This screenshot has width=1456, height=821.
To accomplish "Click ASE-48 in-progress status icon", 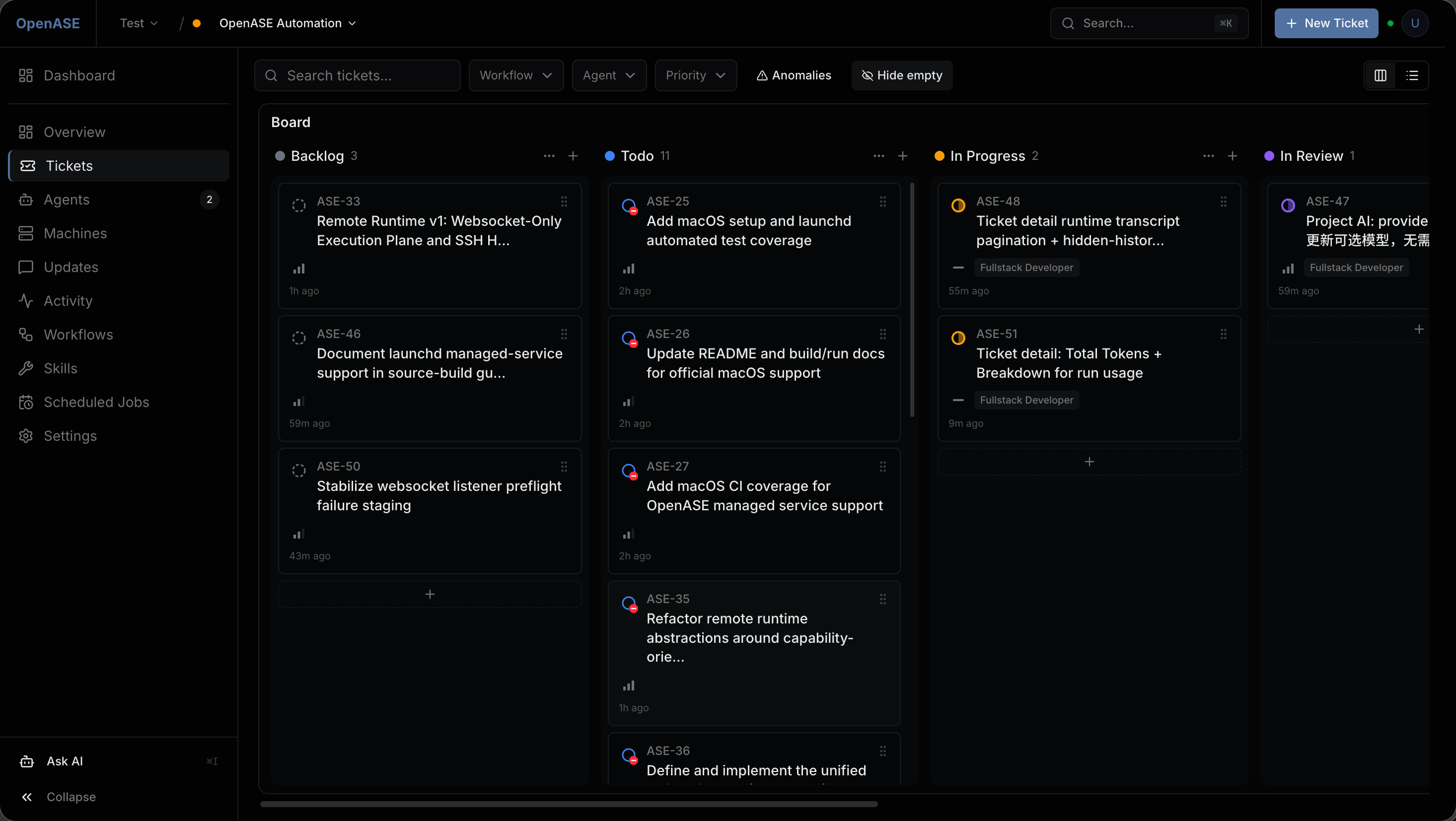I will pos(958,205).
